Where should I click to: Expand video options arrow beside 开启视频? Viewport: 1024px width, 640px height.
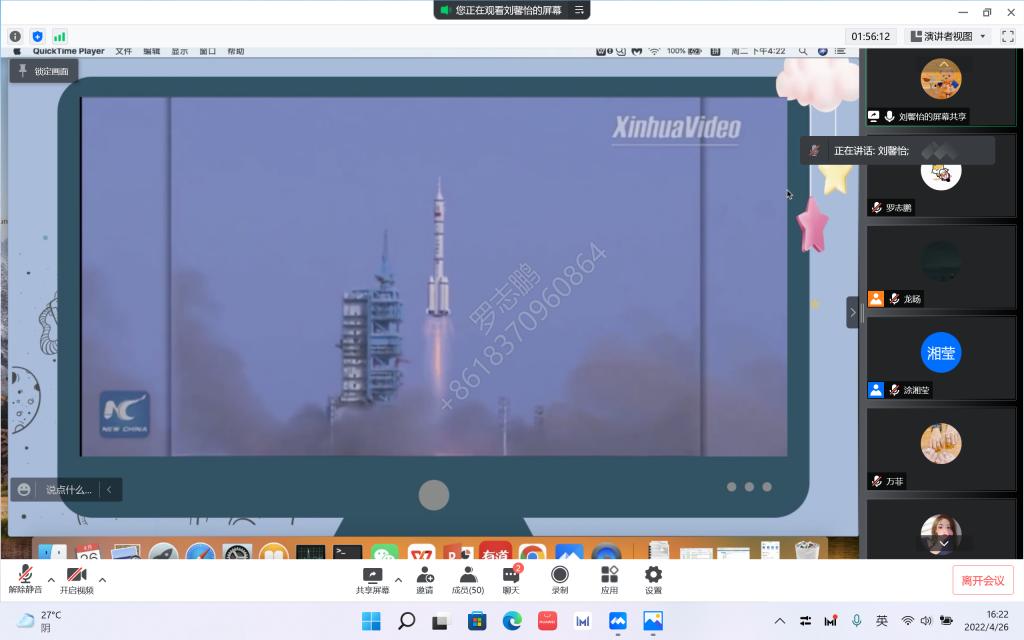(x=102, y=579)
